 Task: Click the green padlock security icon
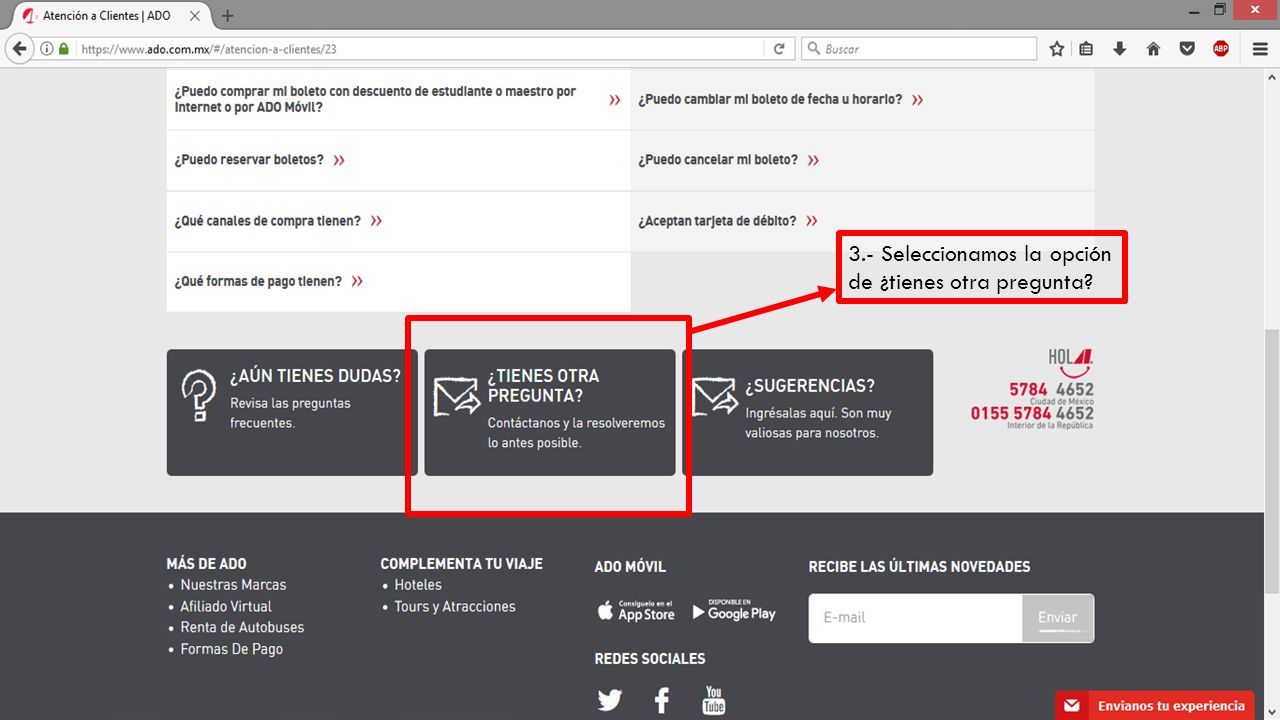pyautogui.click(x=64, y=48)
